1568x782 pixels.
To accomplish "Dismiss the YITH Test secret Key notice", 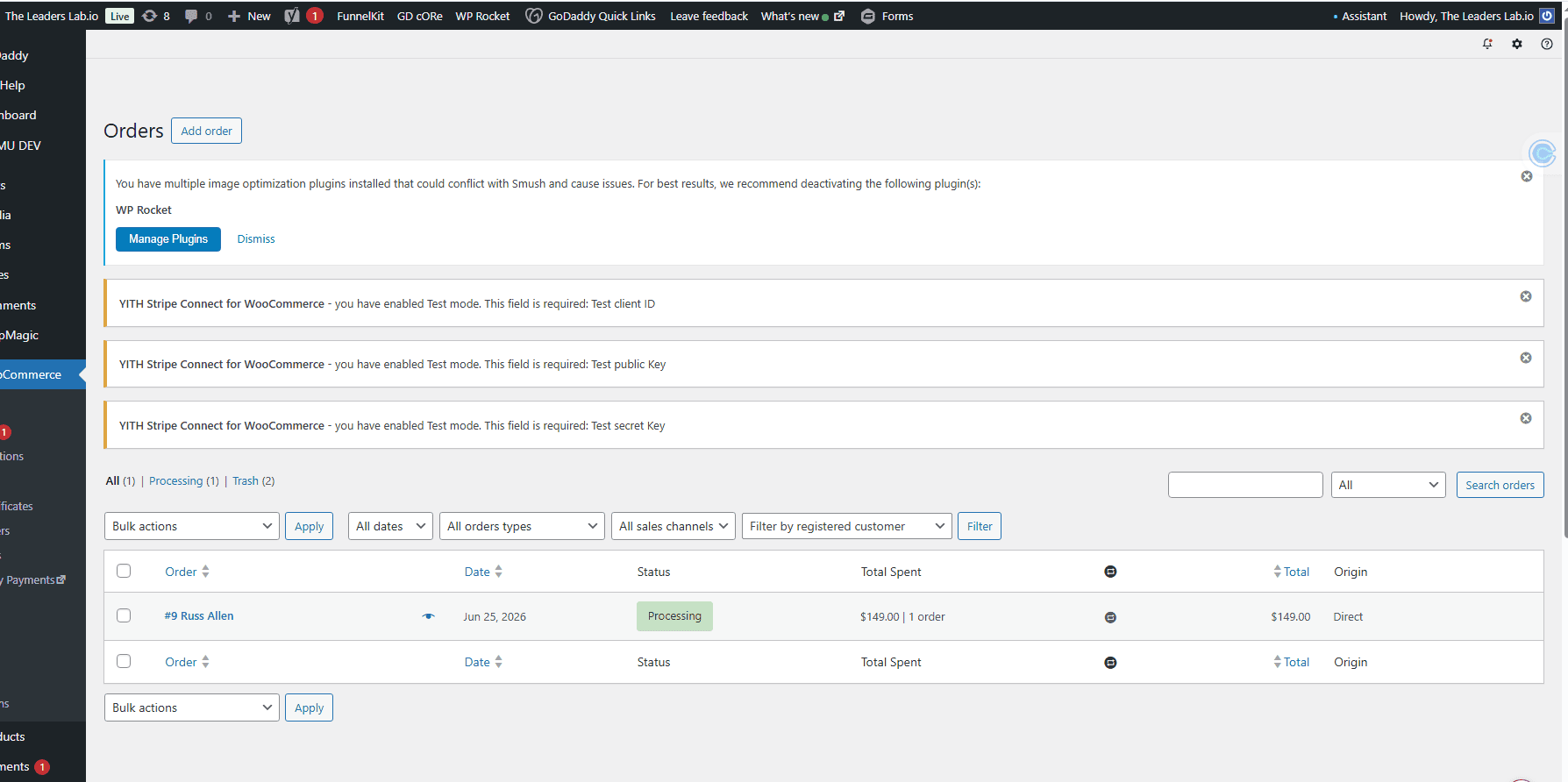I will pos(1526,418).
